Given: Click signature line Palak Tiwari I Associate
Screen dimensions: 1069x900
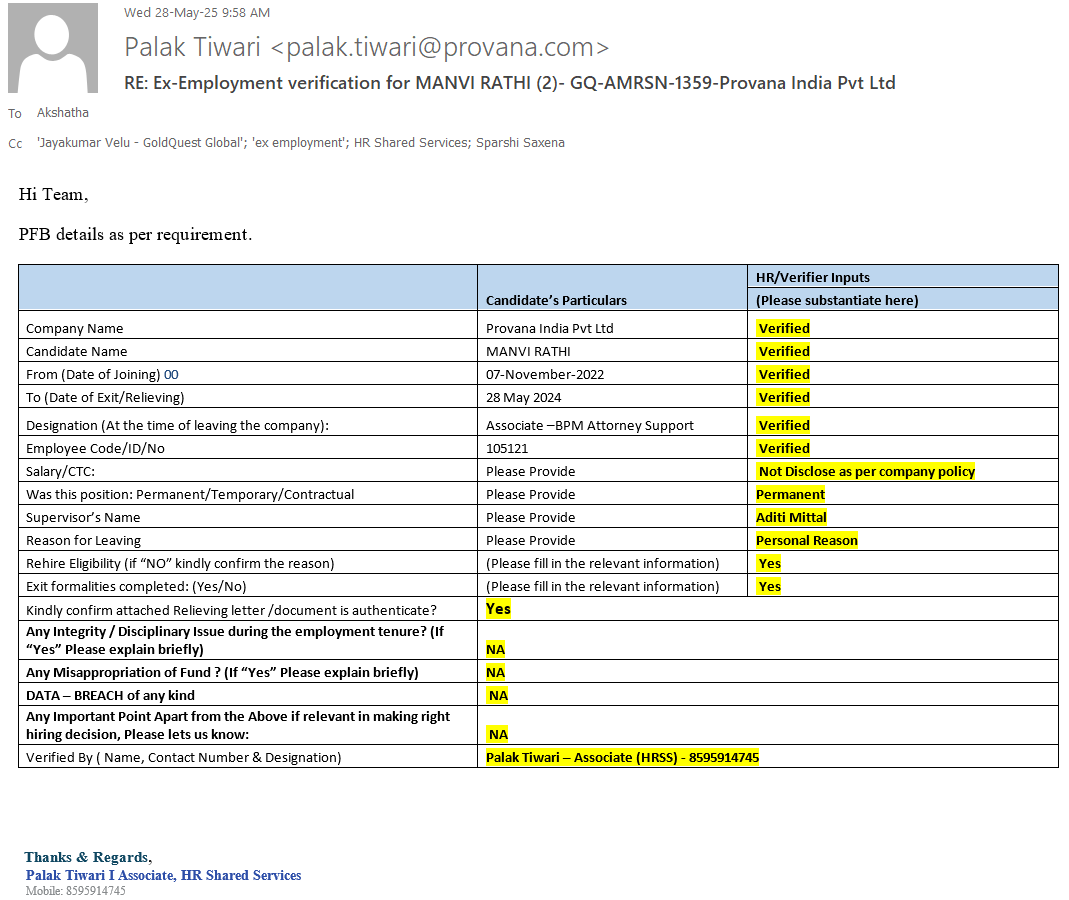Looking at the screenshot, I should tap(163, 875).
